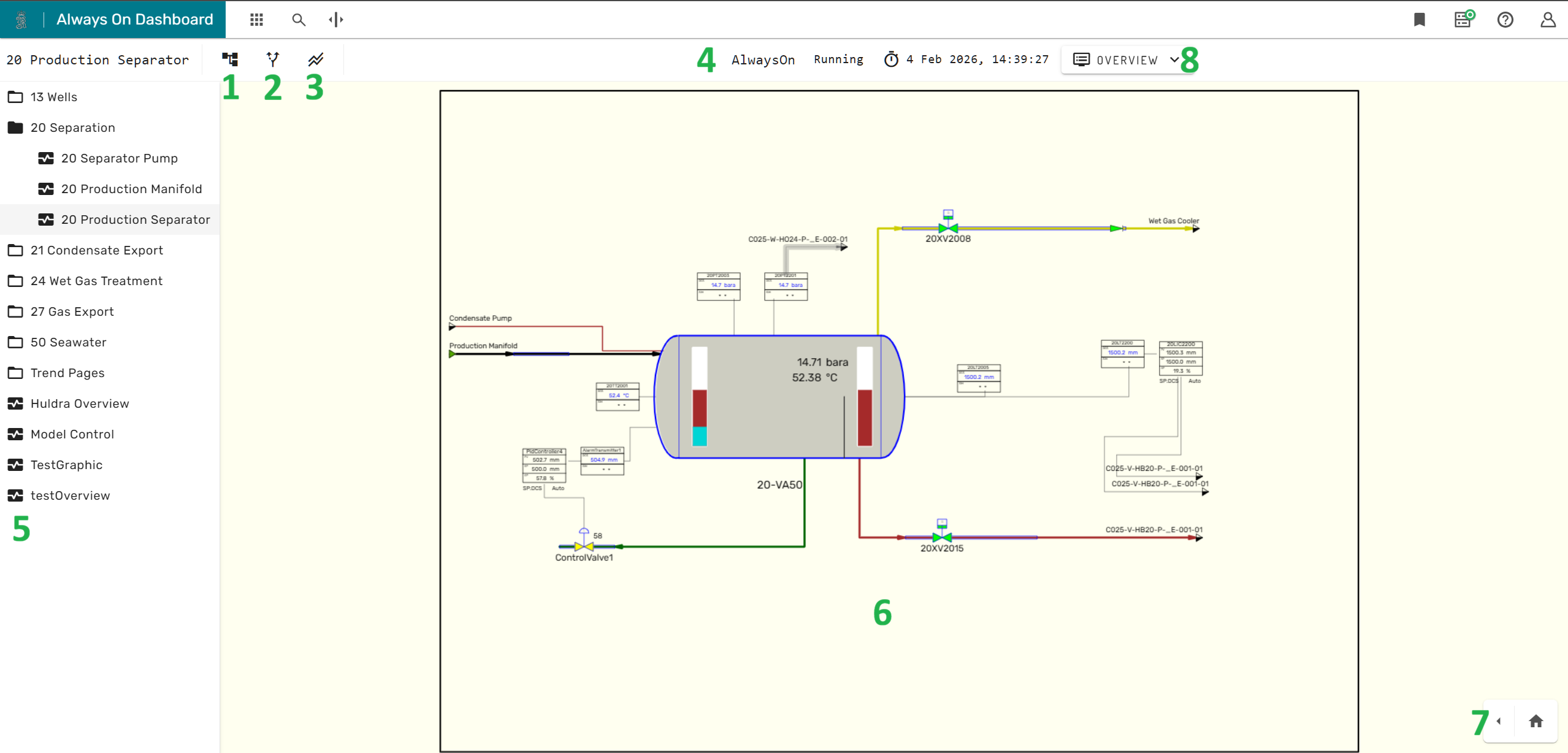
Task: Collapse the bottom-right navigation arrow
Action: pos(1499,721)
